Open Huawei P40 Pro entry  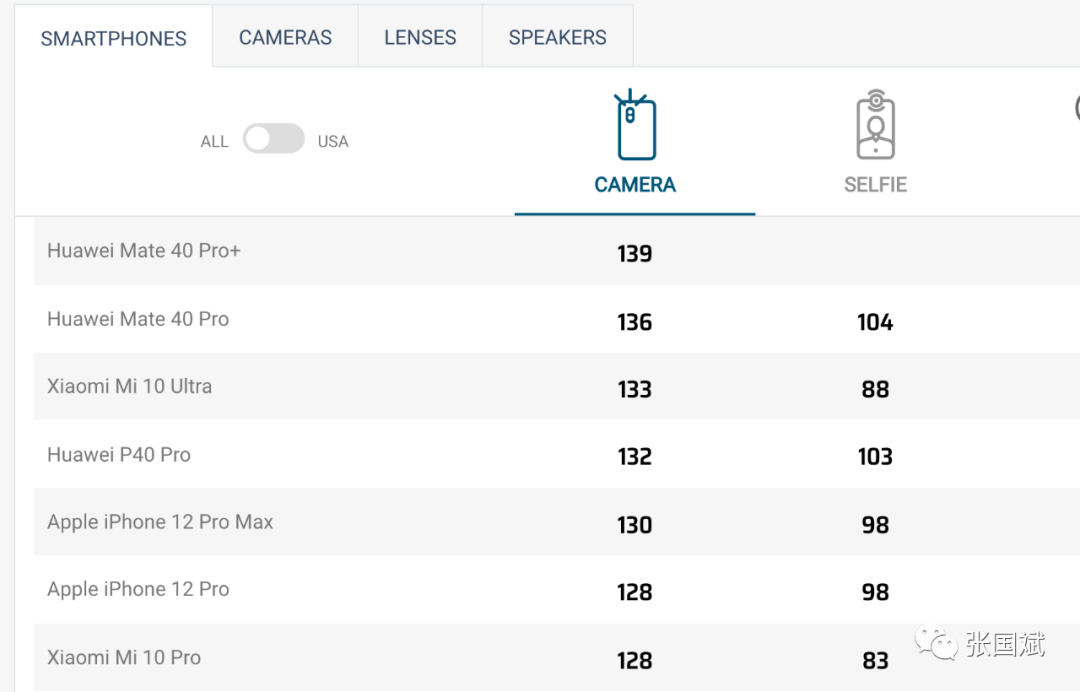tap(119, 454)
